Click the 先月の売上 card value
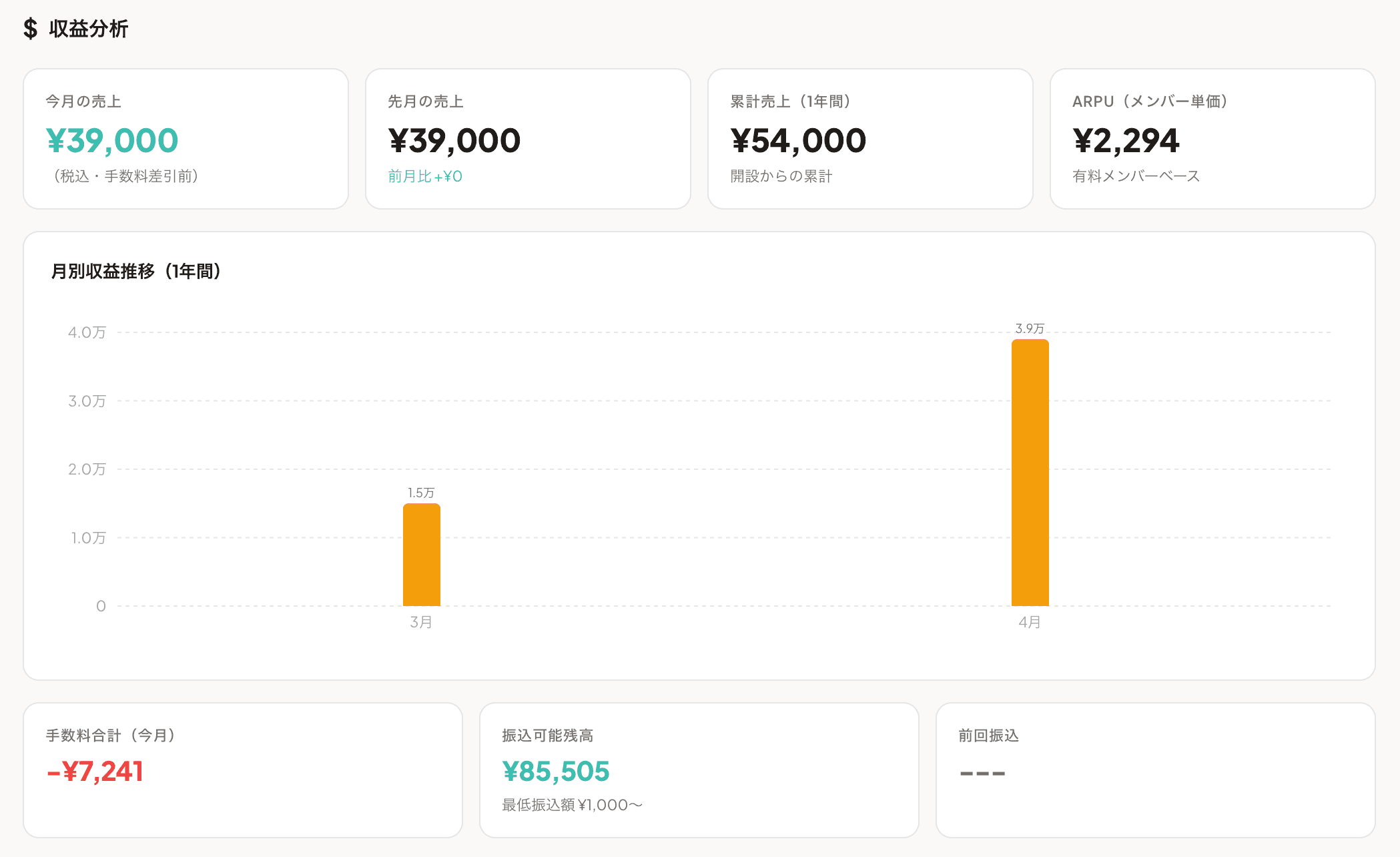The width and height of the screenshot is (1400, 857). (x=454, y=141)
